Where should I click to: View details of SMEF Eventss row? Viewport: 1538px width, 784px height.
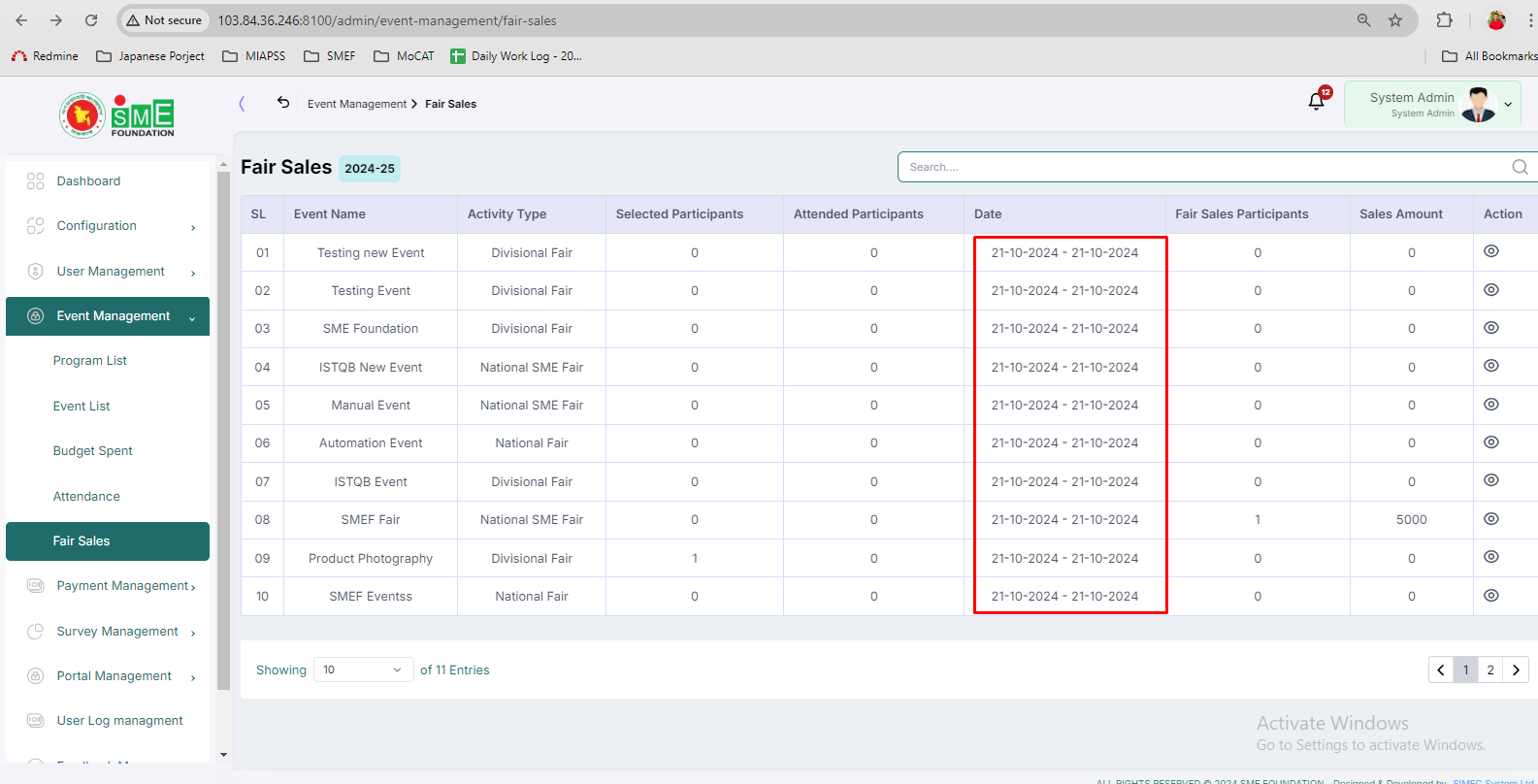(1491, 596)
